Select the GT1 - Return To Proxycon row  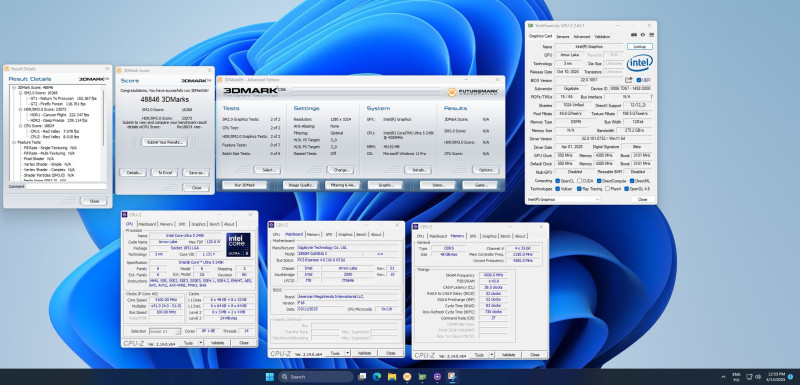click(65, 98)
